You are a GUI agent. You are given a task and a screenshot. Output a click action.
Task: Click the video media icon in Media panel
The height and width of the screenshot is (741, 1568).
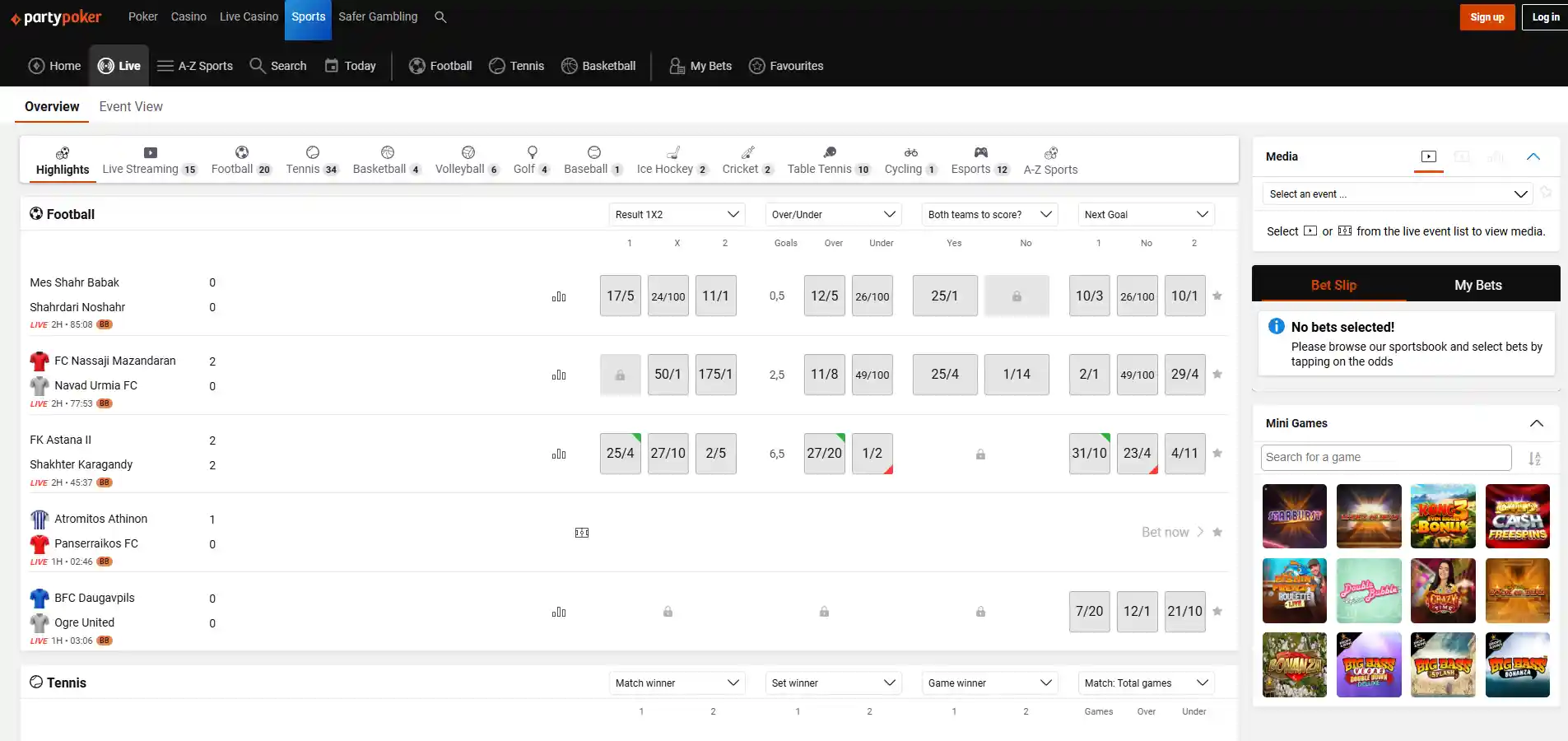pyautogui.click(x=1429, y=156)
